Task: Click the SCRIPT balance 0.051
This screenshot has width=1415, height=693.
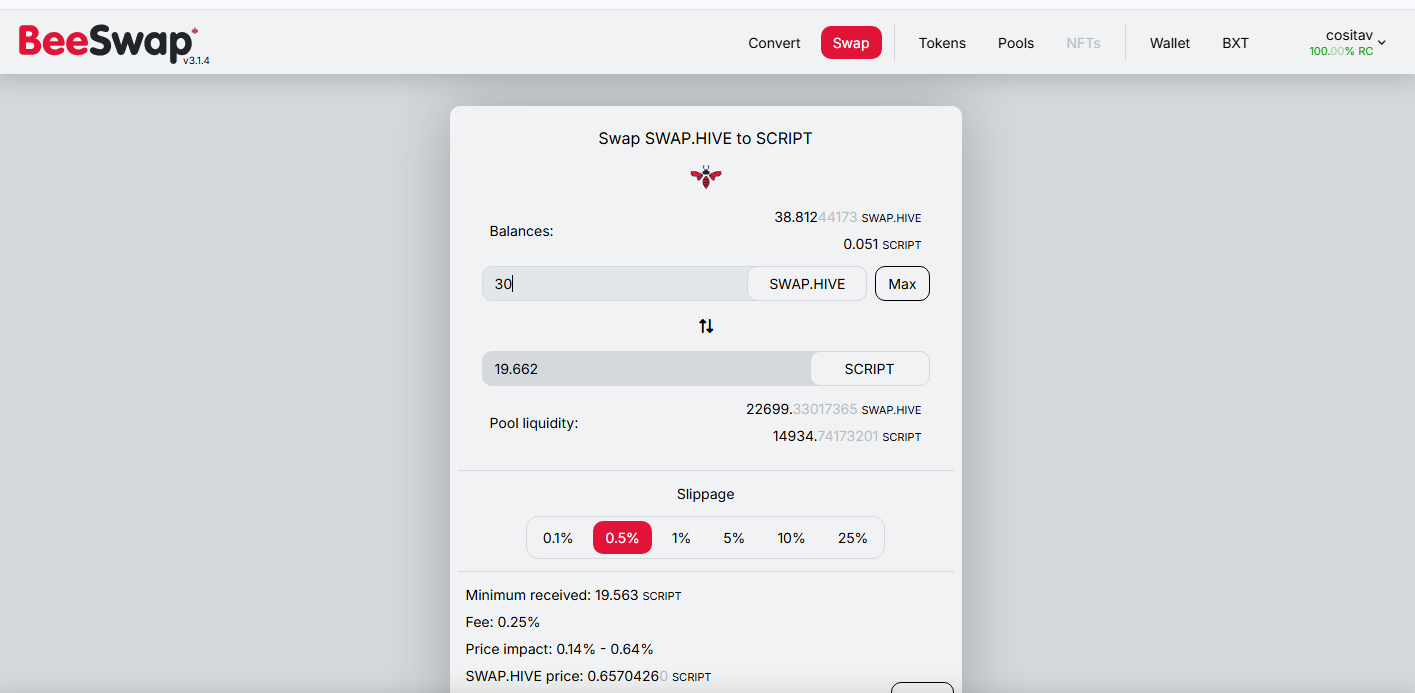Action: (x=882, y=244)
